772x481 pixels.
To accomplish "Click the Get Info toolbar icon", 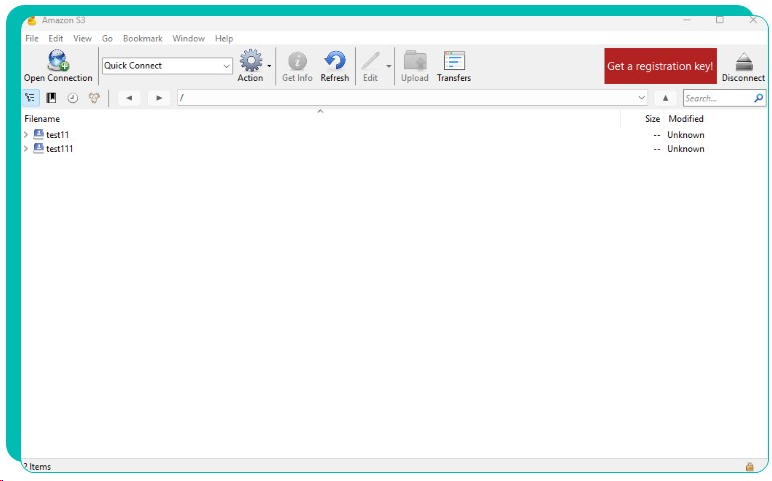I will (x=297, y=61).
